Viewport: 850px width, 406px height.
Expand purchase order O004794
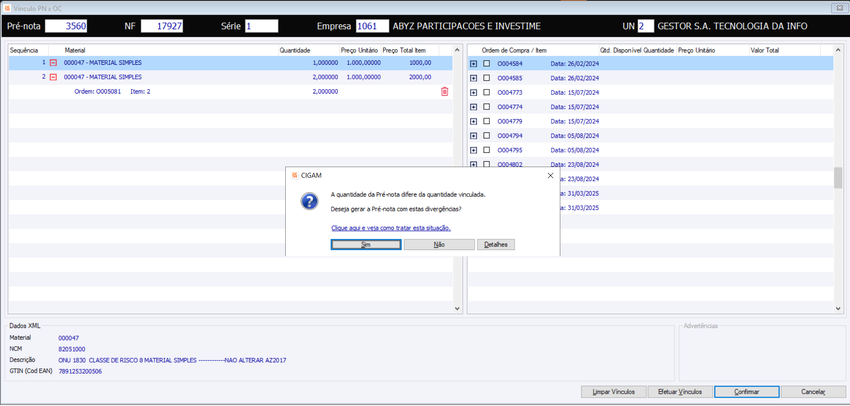[x=473, y=136]
